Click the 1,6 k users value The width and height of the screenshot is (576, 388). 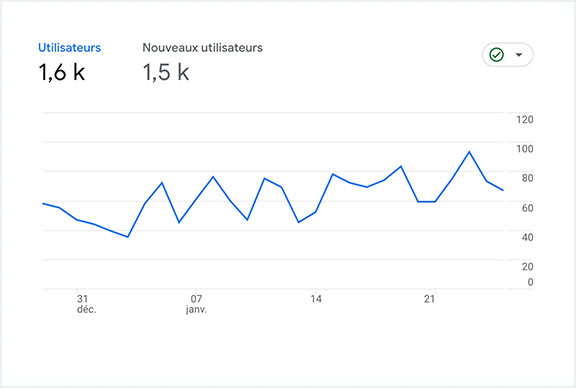[62, 72]
